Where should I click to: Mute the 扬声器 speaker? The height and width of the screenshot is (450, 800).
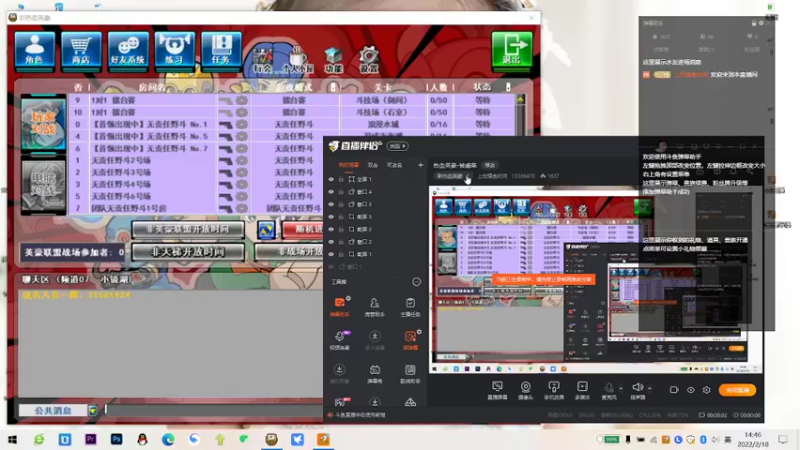[637, 390]
